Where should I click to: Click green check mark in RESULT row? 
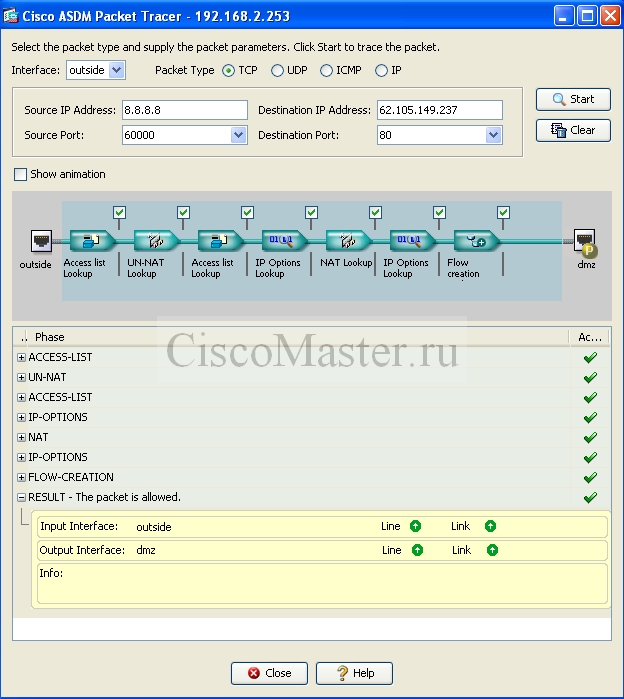(590, 498)
